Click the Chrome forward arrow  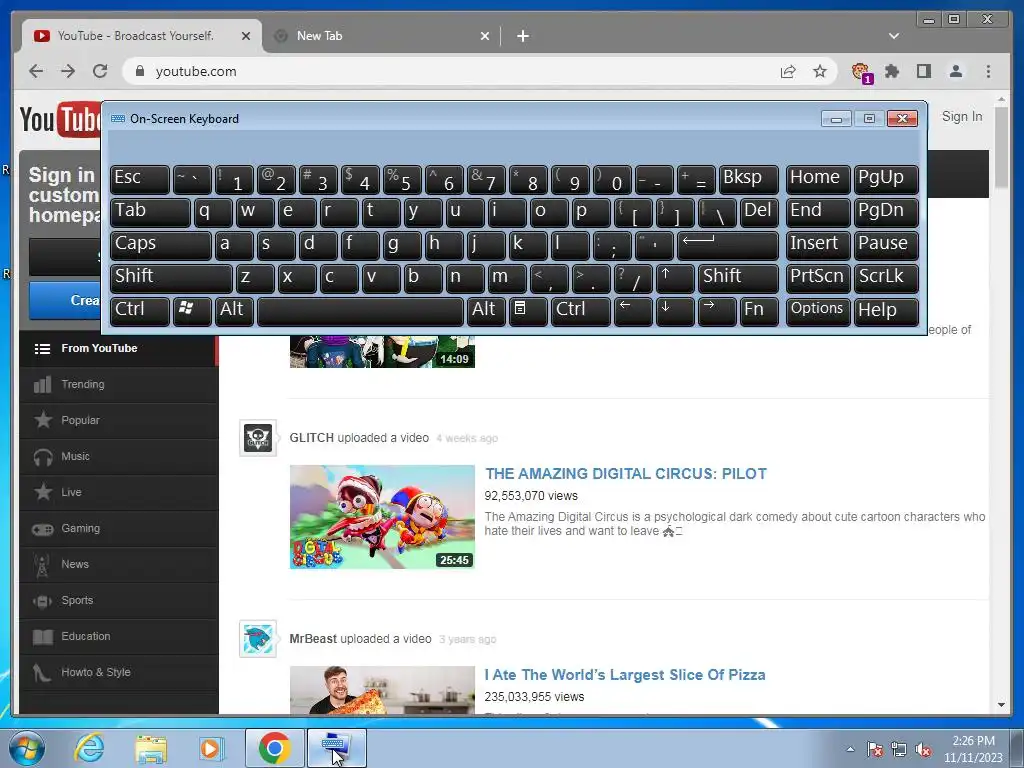pyautogui.click(x=68, y=71)
